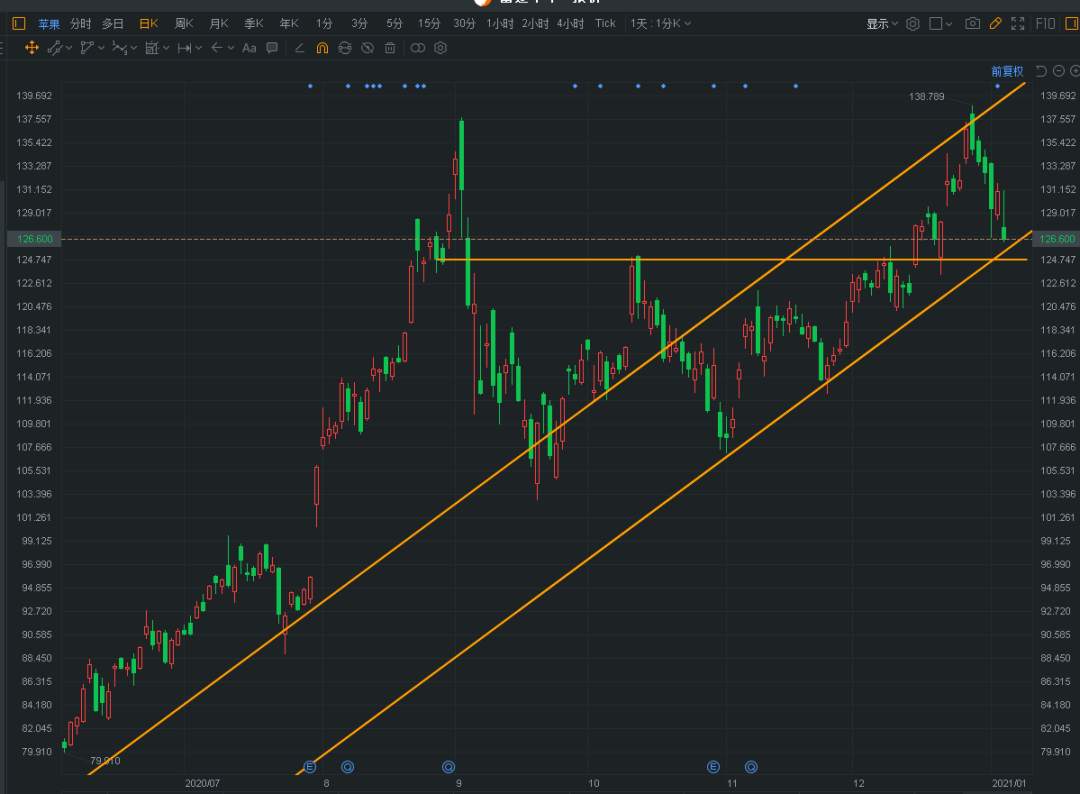1080x794 pixels.
Task: Select the 日K daily candlestick tab
Action: (149, 24)
